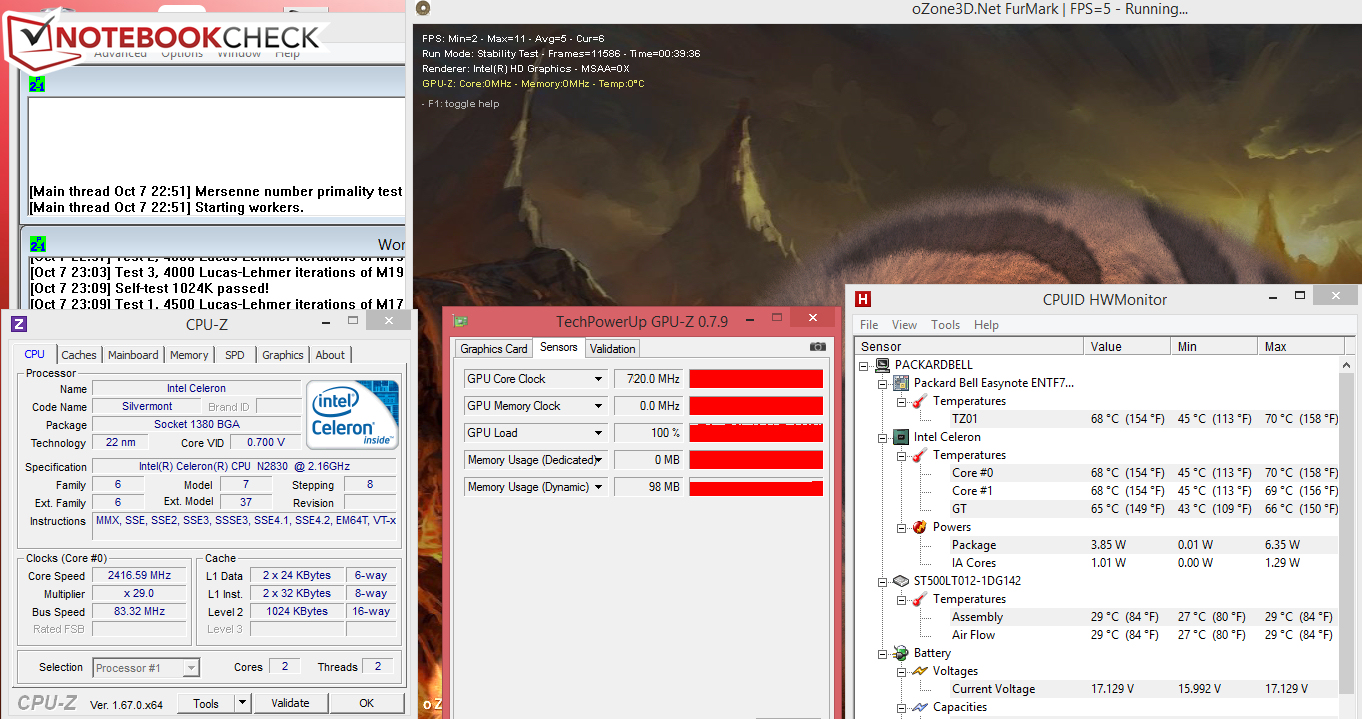Collapse the Packard Bell Easynote node

(883, 383)
